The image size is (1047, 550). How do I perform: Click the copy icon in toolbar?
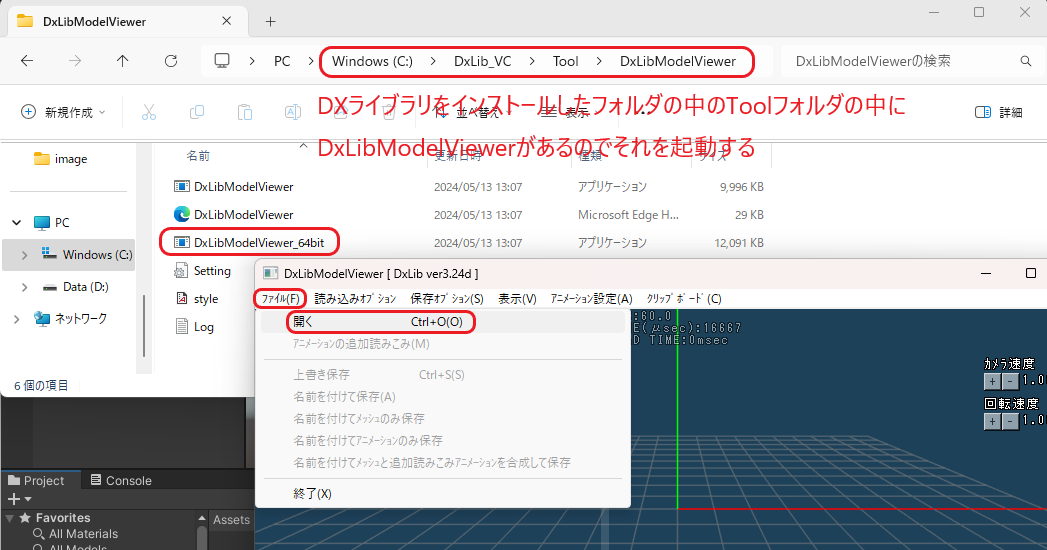pyautogui.click(x=196, y=112)
